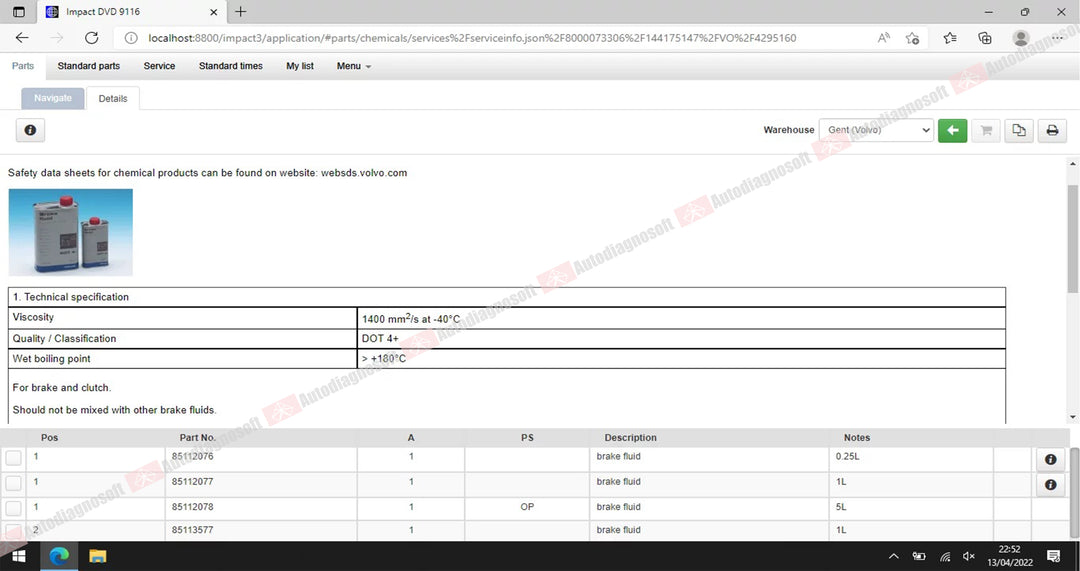
Task: Click the browser address bar URL
Action: [x=472, y=38]
